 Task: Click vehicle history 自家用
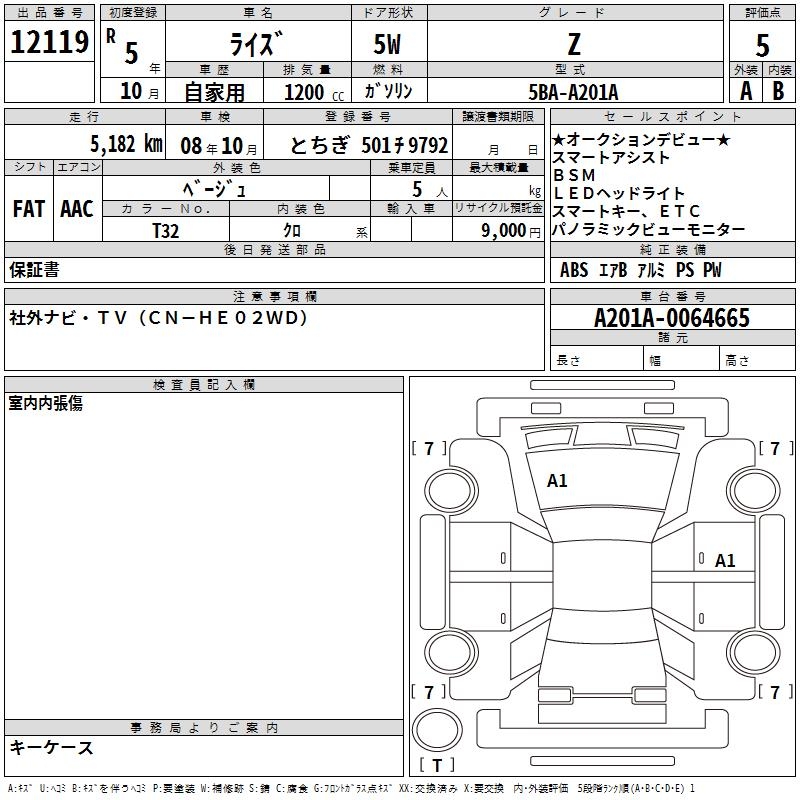[x=214, y=92]
